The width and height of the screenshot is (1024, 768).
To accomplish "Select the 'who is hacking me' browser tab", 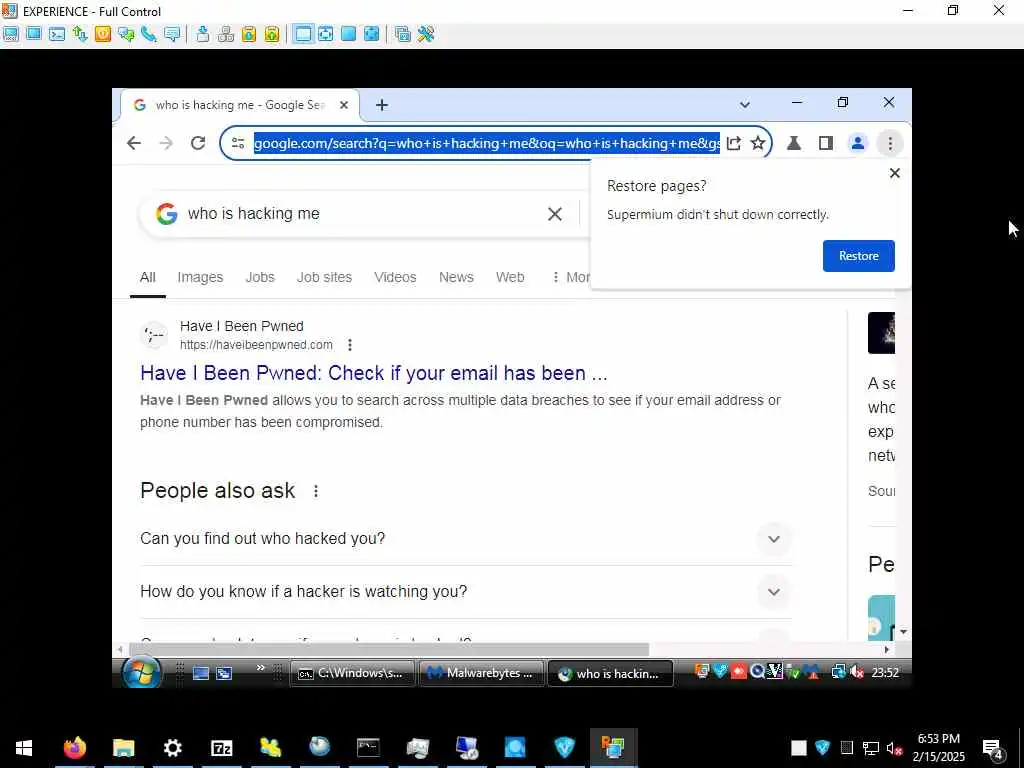I will click(240, 104).
